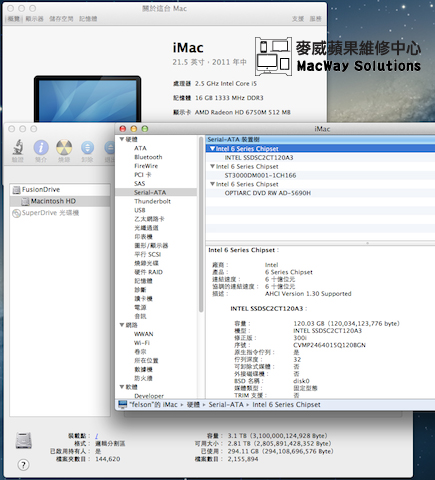Select ST3000DM001-1CH166 device row
This screenshot has width=435, height=480.
point(260,175)
